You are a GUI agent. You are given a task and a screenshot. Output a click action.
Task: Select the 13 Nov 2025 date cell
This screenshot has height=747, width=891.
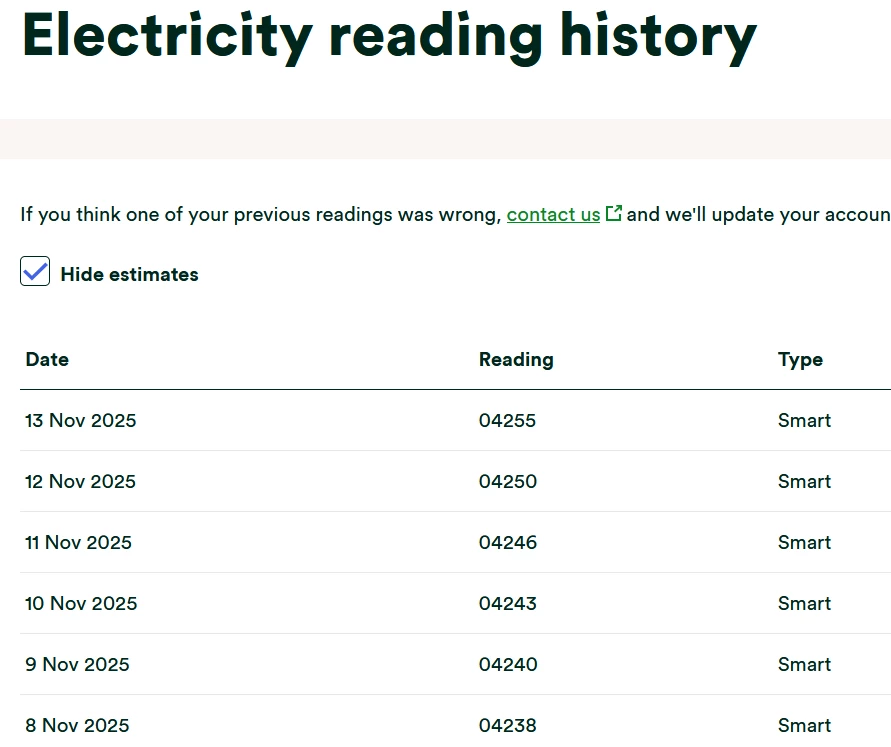point(81,421)
